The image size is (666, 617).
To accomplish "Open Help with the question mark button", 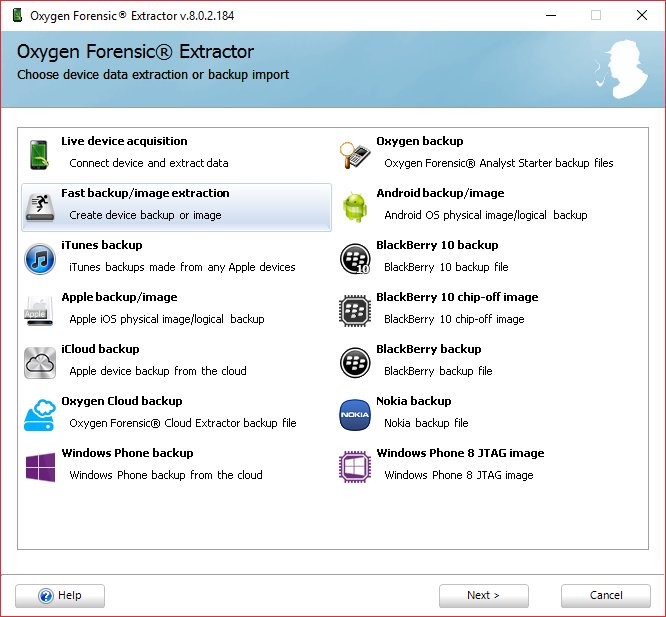I will click(x=60, y=596).
